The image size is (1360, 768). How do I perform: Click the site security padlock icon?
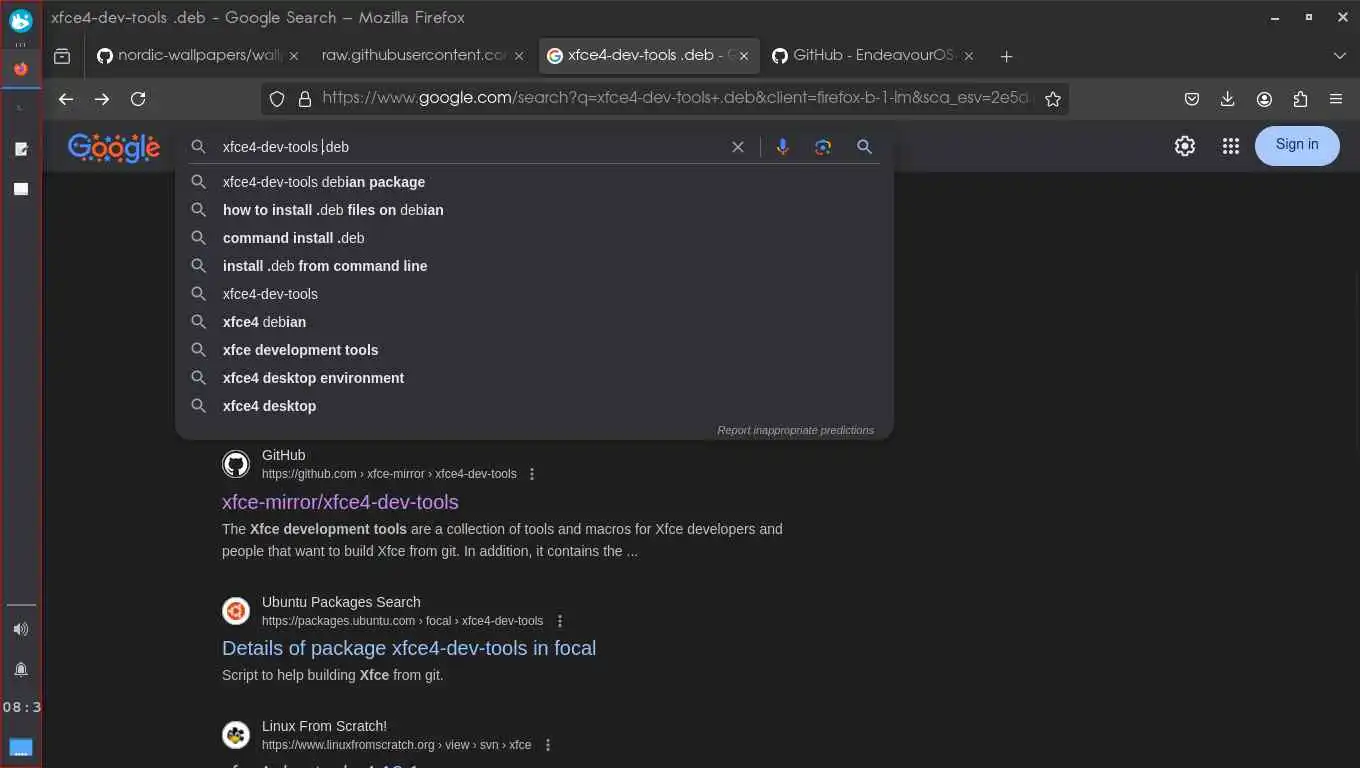[304, 99]
